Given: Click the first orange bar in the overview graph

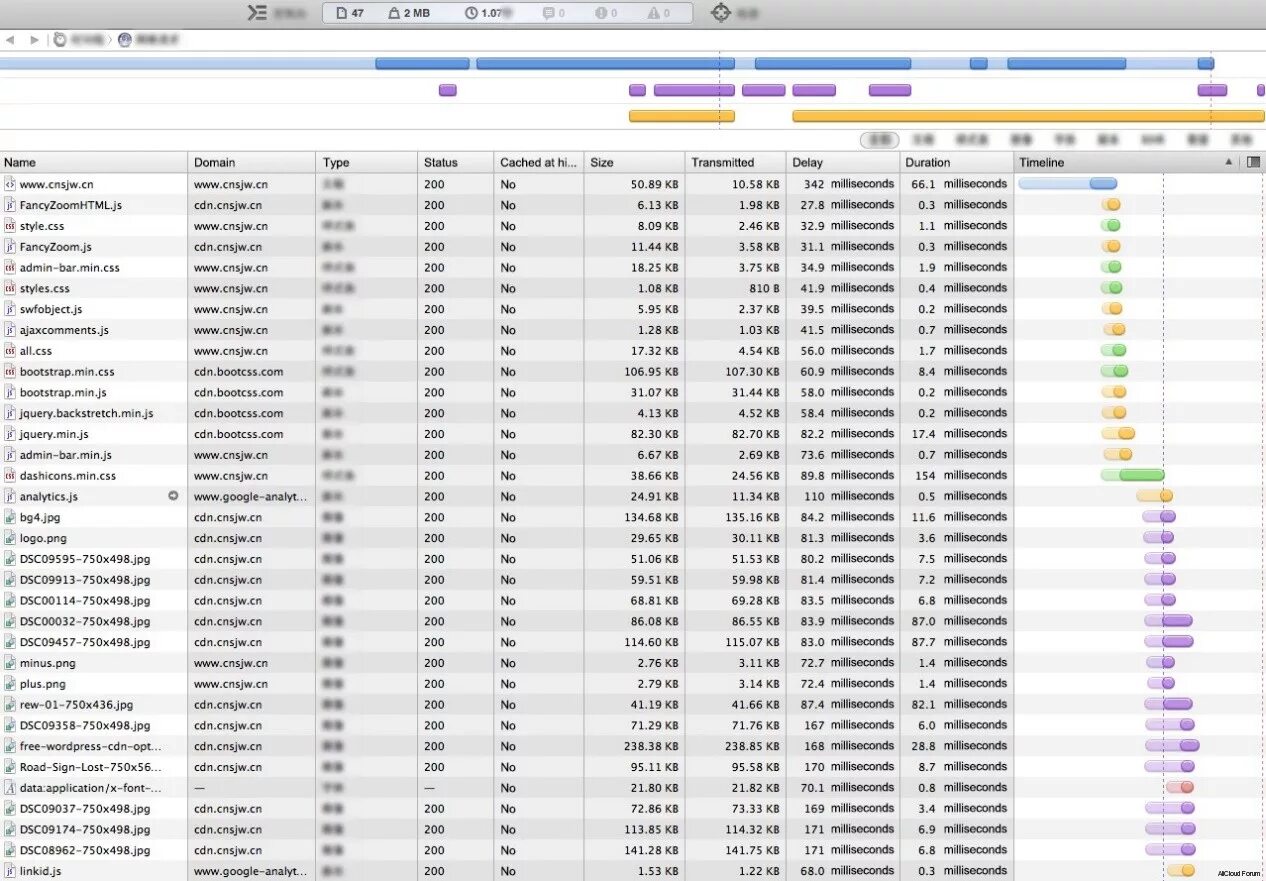Looking at the screenshot, I should click(681, 116).
